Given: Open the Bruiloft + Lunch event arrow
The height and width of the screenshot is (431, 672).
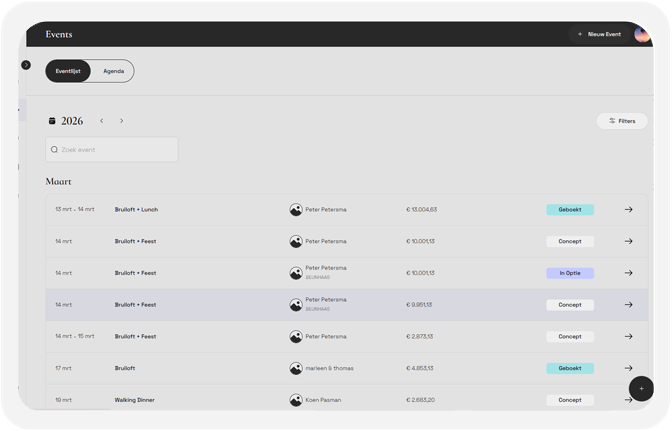Looking at the screenshot, I should point(628,210).
